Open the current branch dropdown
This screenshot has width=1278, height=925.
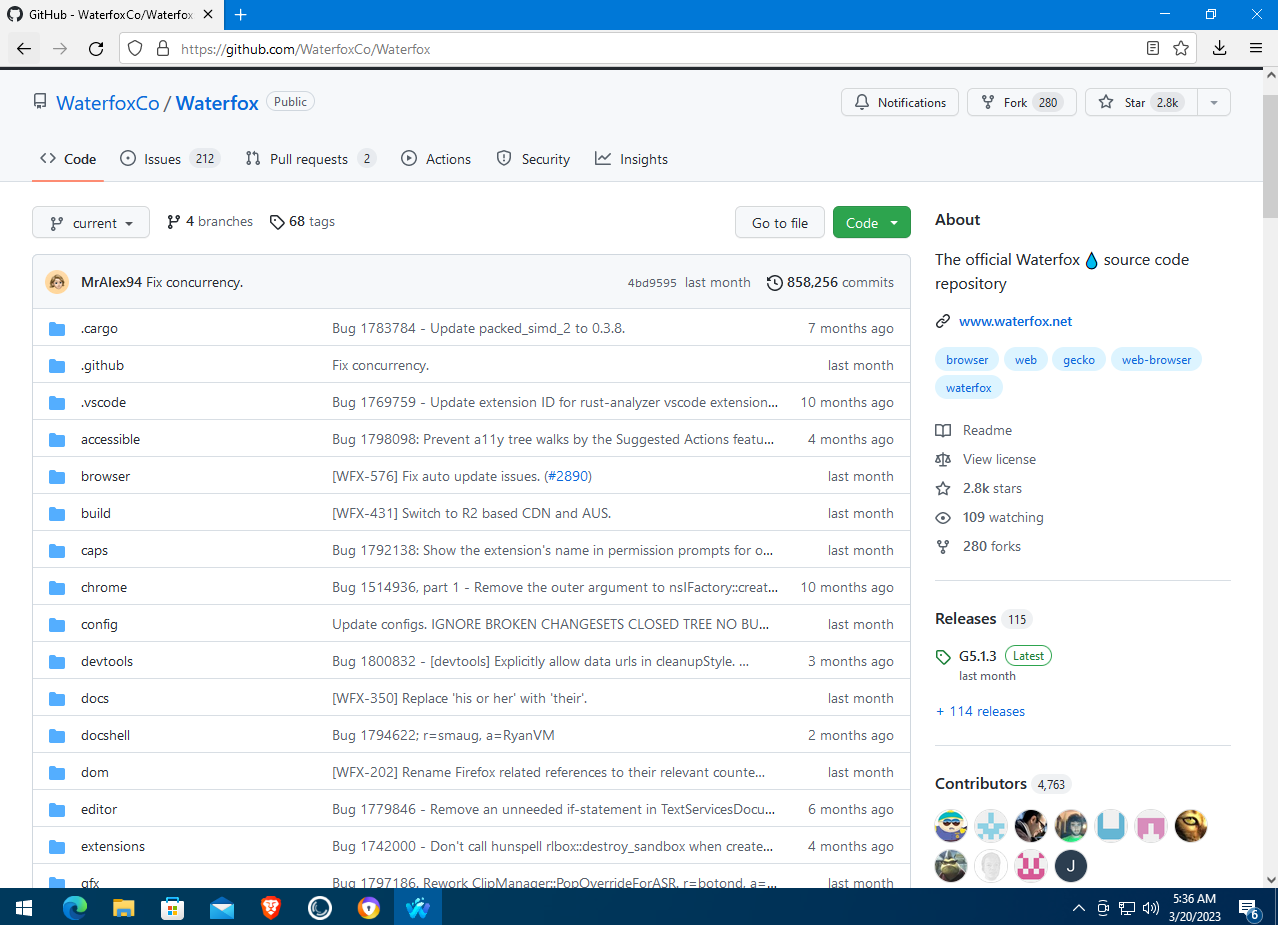click(x=91, y=223)
